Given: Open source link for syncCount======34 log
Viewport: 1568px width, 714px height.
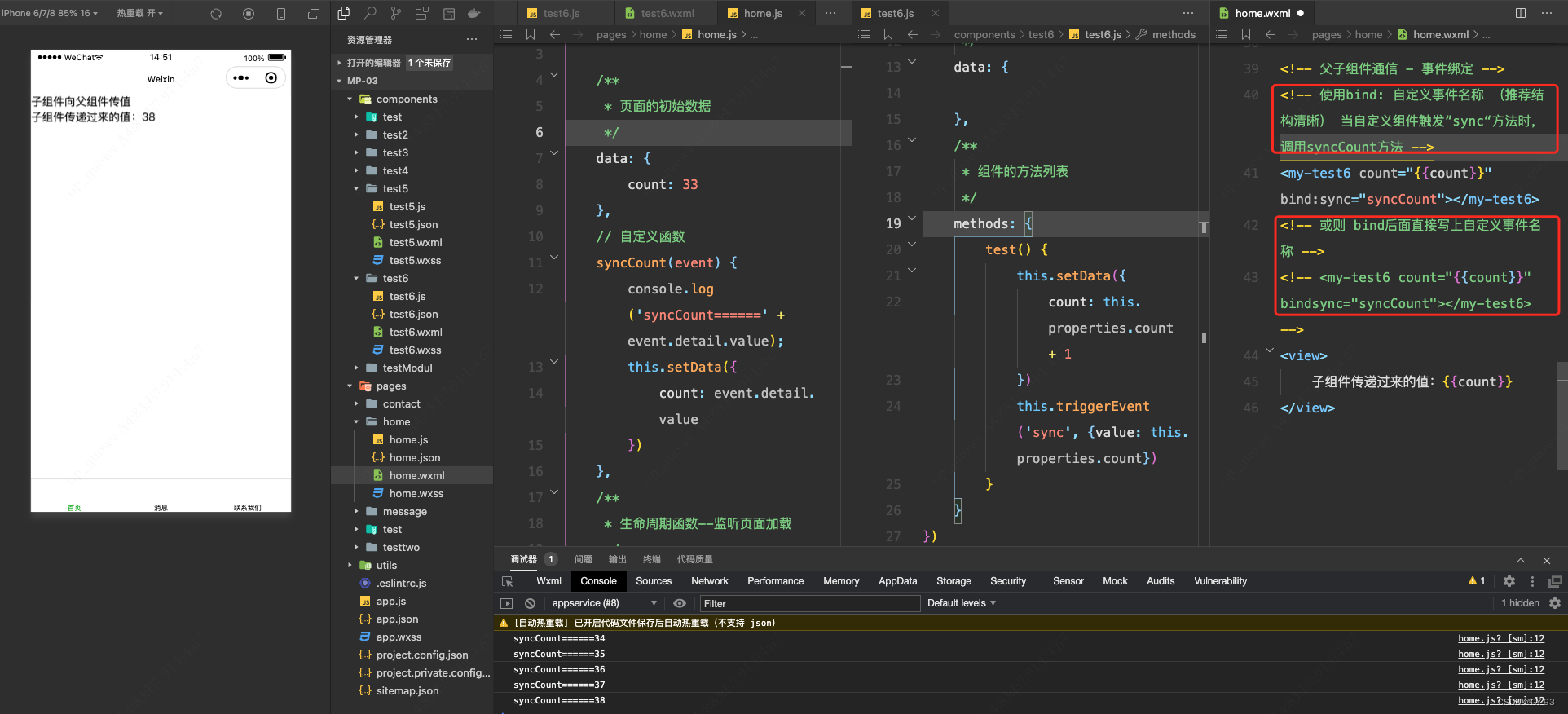Looking at the screenshot, I should tap(1501, 638).
